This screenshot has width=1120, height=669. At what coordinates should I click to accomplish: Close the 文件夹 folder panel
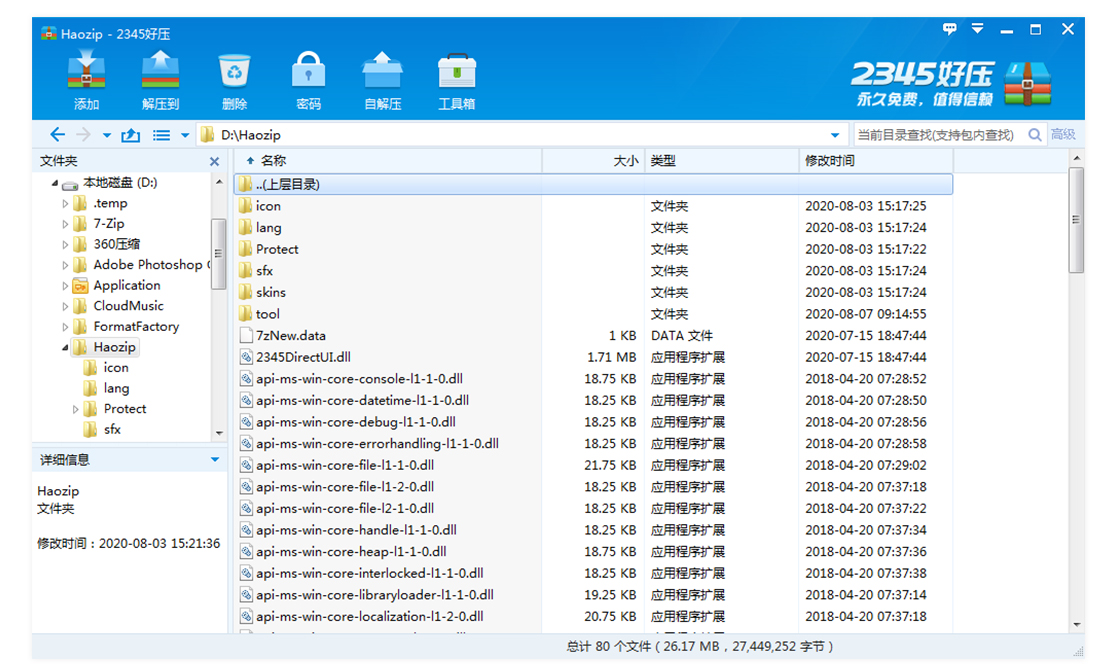214,161
